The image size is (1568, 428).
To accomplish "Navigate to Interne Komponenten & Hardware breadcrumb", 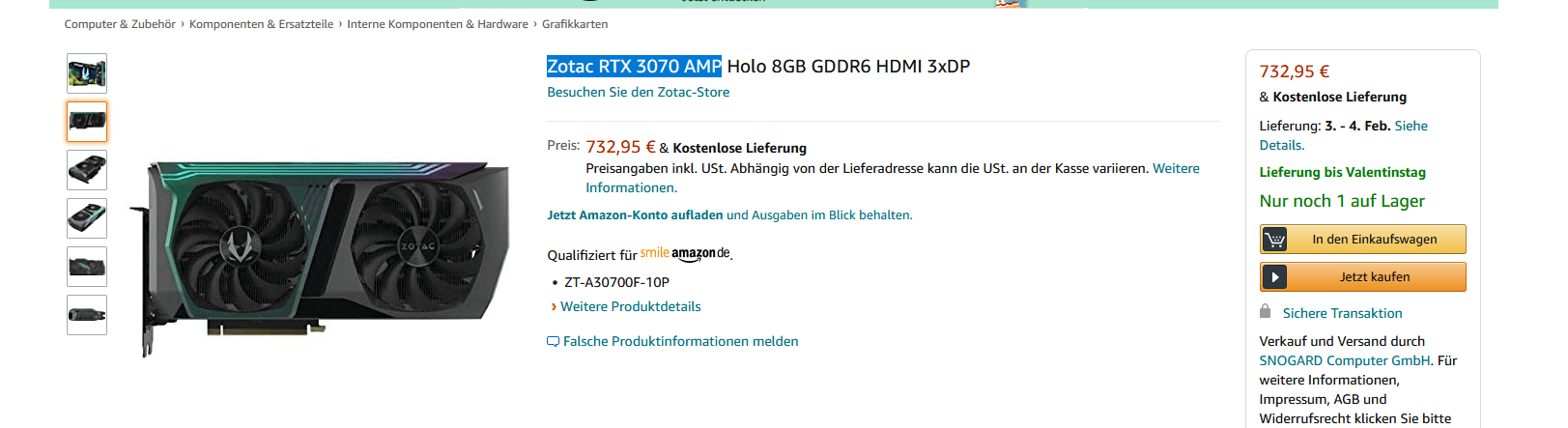I will click(438, 24).
